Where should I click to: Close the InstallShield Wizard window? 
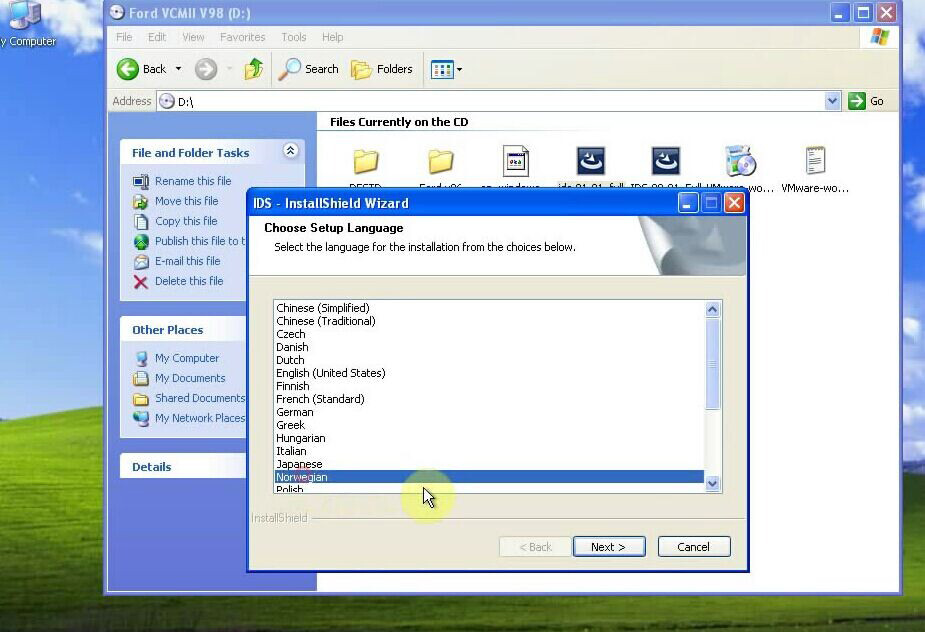(734, 203)
